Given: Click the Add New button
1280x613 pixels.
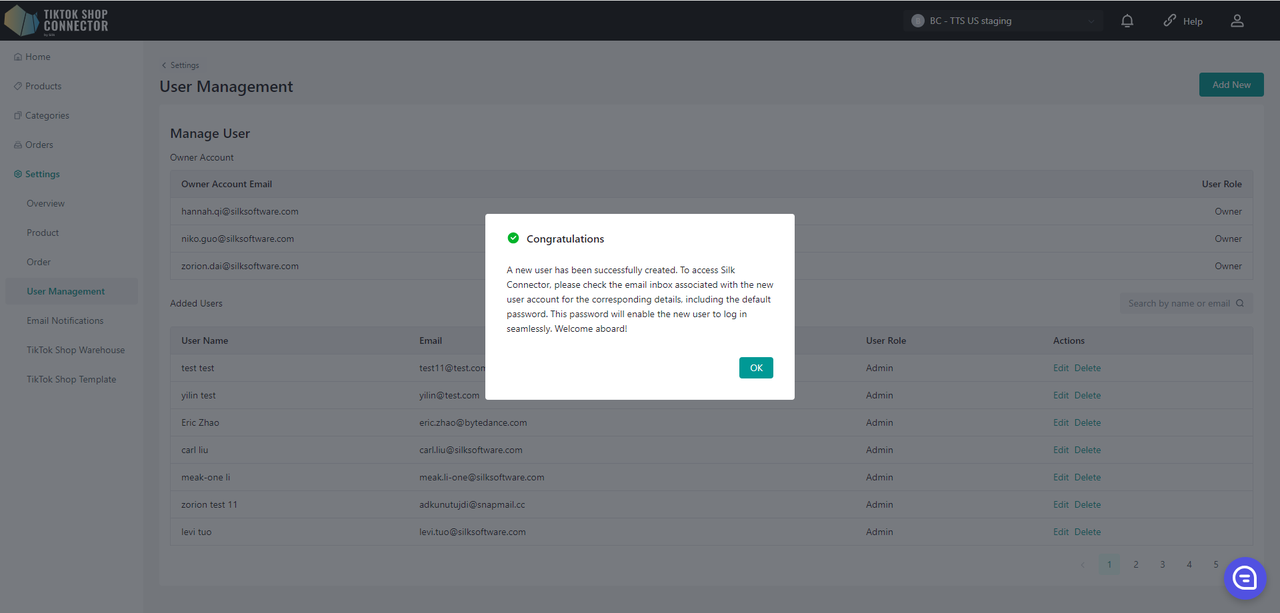Looking at the screenshot, I should (x=1231, y=85).
